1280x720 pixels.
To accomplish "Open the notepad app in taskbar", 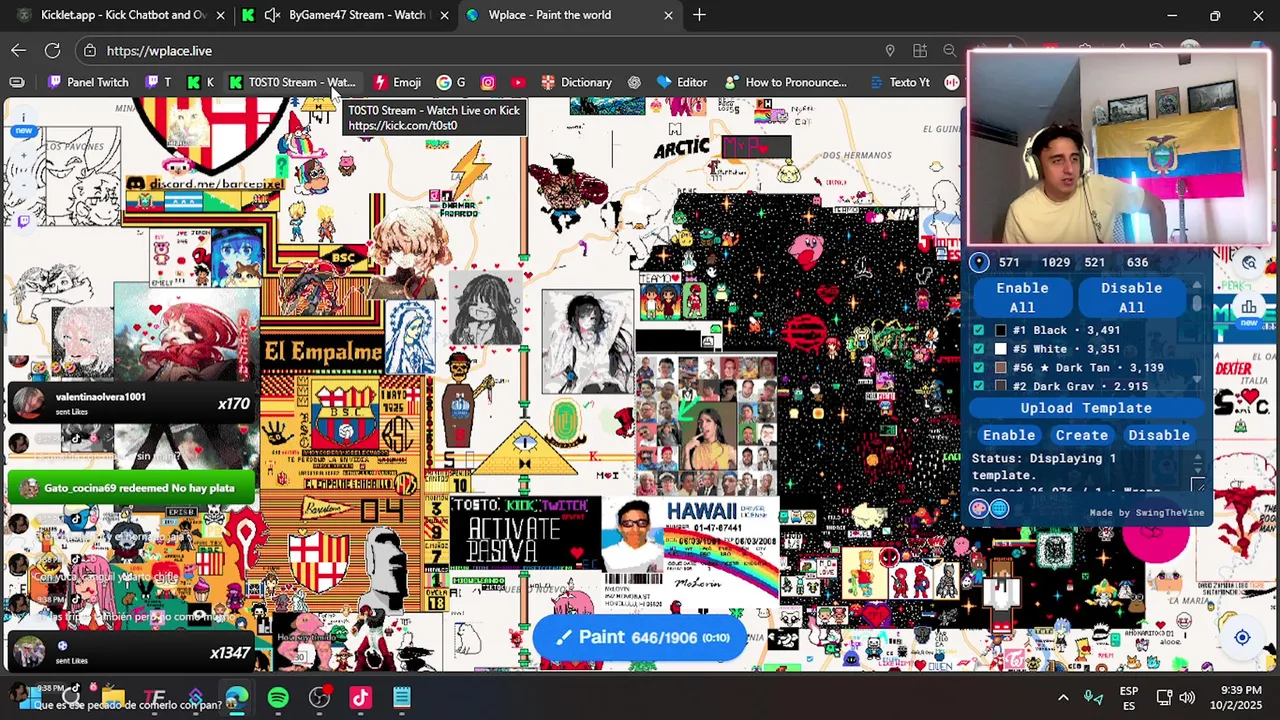I will point(401,697).
